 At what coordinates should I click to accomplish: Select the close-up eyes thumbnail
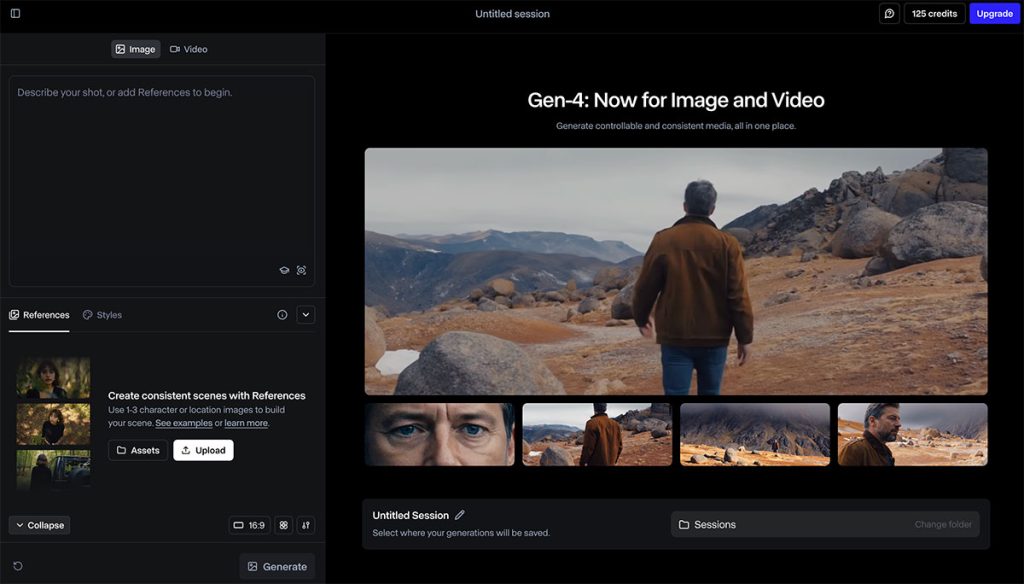440,434
